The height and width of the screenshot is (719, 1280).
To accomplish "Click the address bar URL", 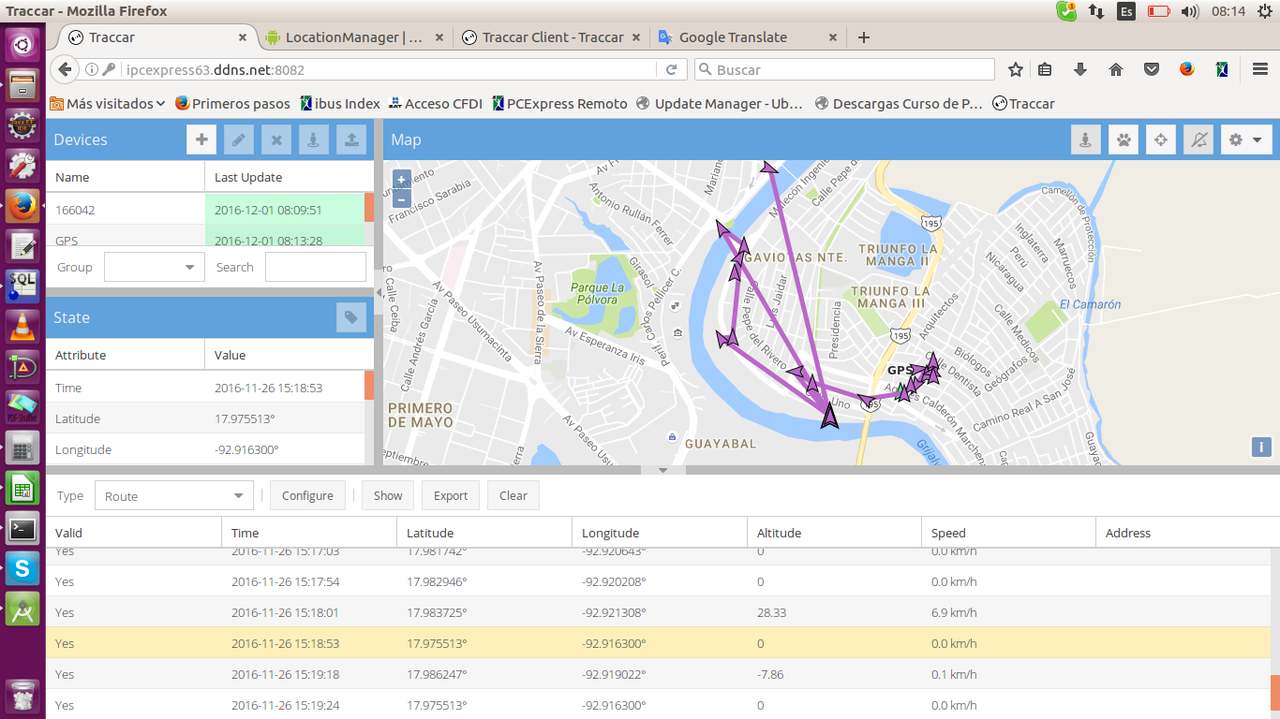I will tap(390, 70).
